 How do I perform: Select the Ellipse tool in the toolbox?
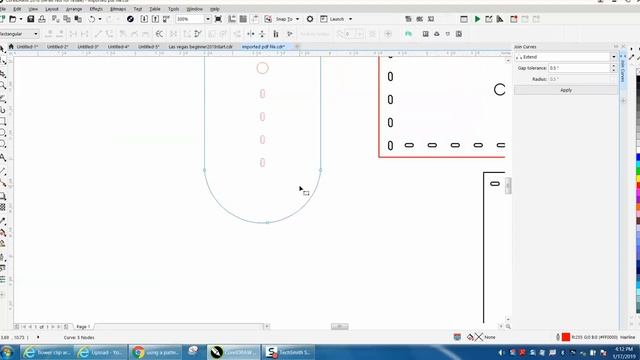click(2, 133)
